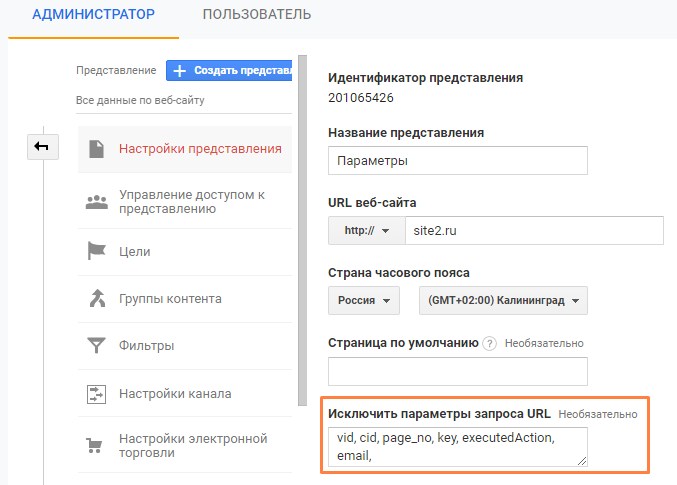Click the shopping cart e-commerce icon

point(94,445)
